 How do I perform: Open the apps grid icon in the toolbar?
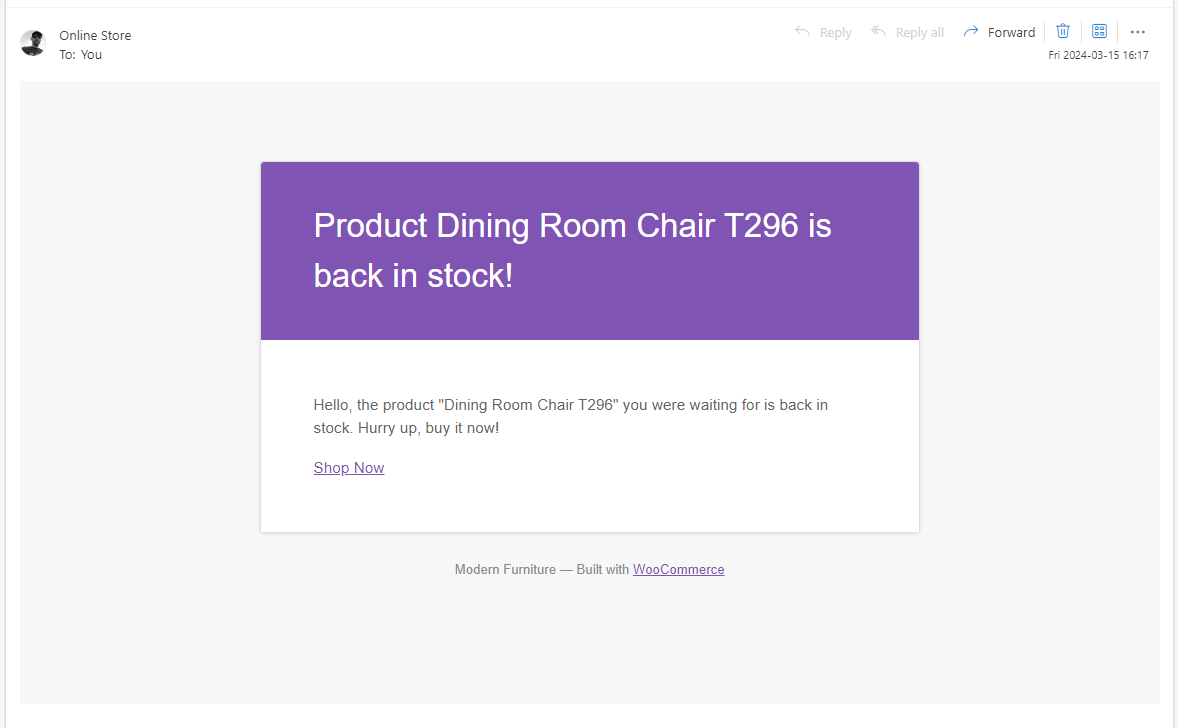pyautogui.click(x=1099, y=32)
